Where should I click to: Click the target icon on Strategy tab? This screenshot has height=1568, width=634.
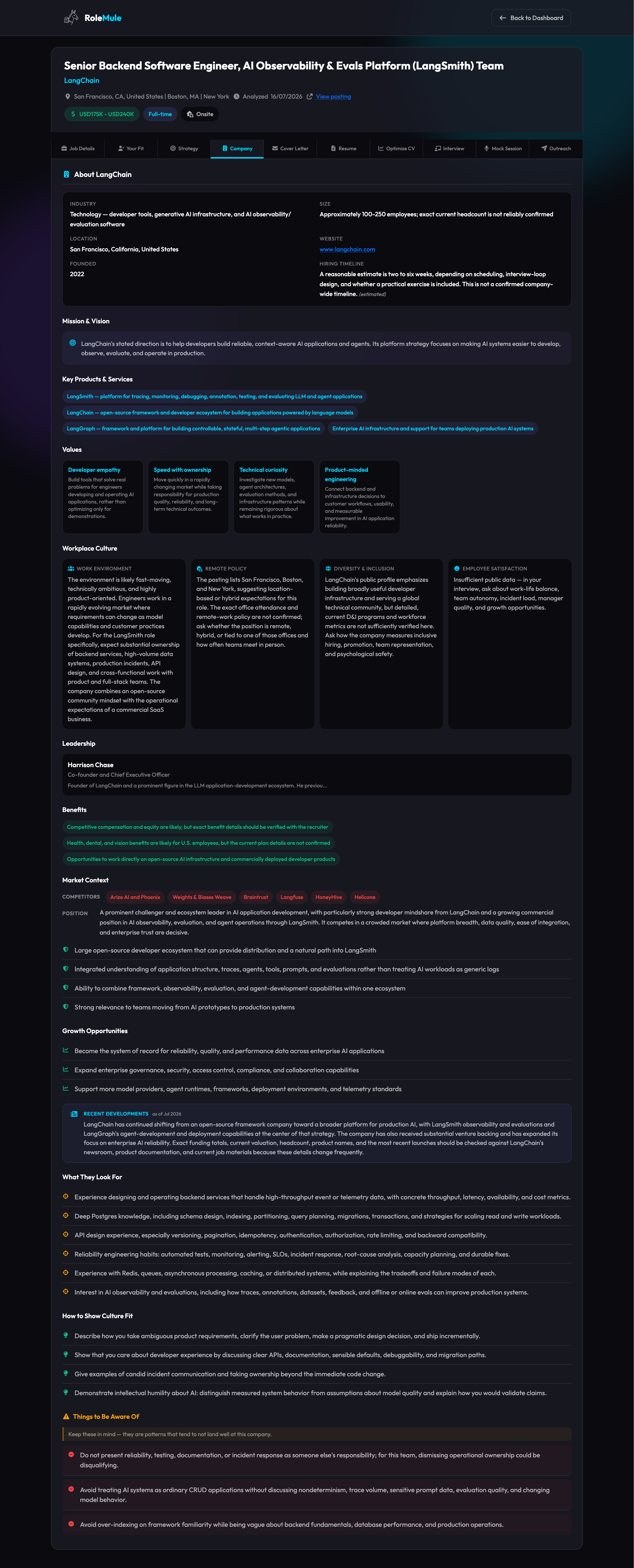pos(173,148)
